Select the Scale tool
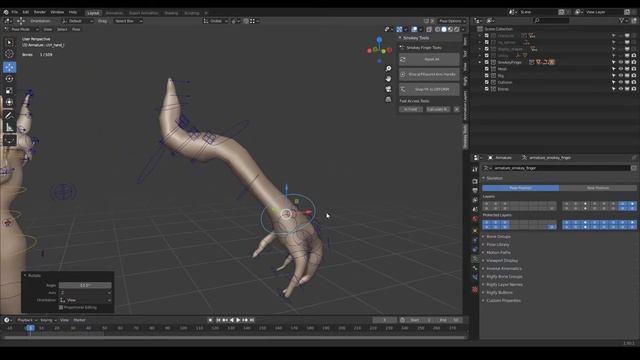640x360 pixels. [x=9, y=91]
